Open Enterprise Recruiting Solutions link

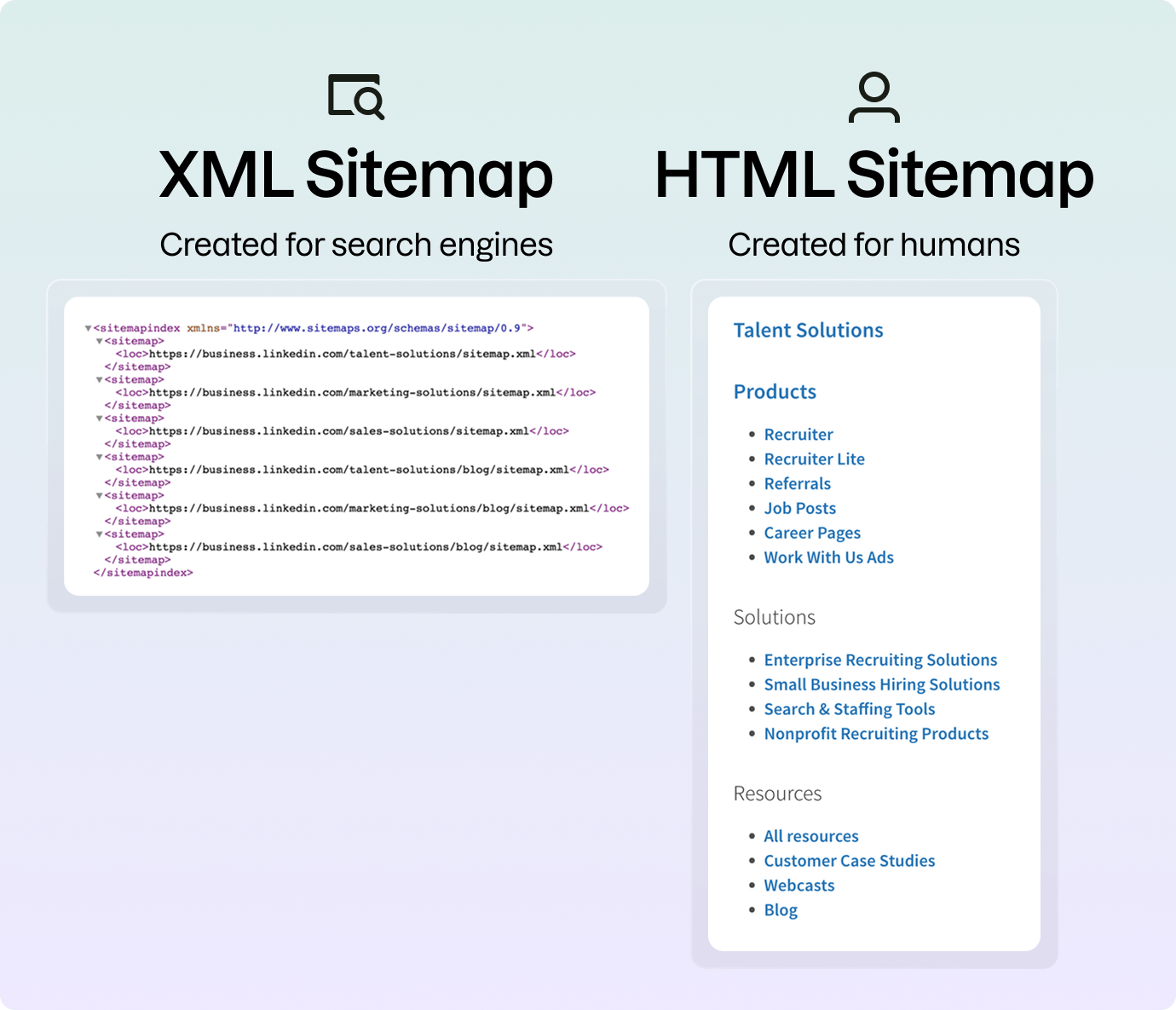[x=880, y=661]
